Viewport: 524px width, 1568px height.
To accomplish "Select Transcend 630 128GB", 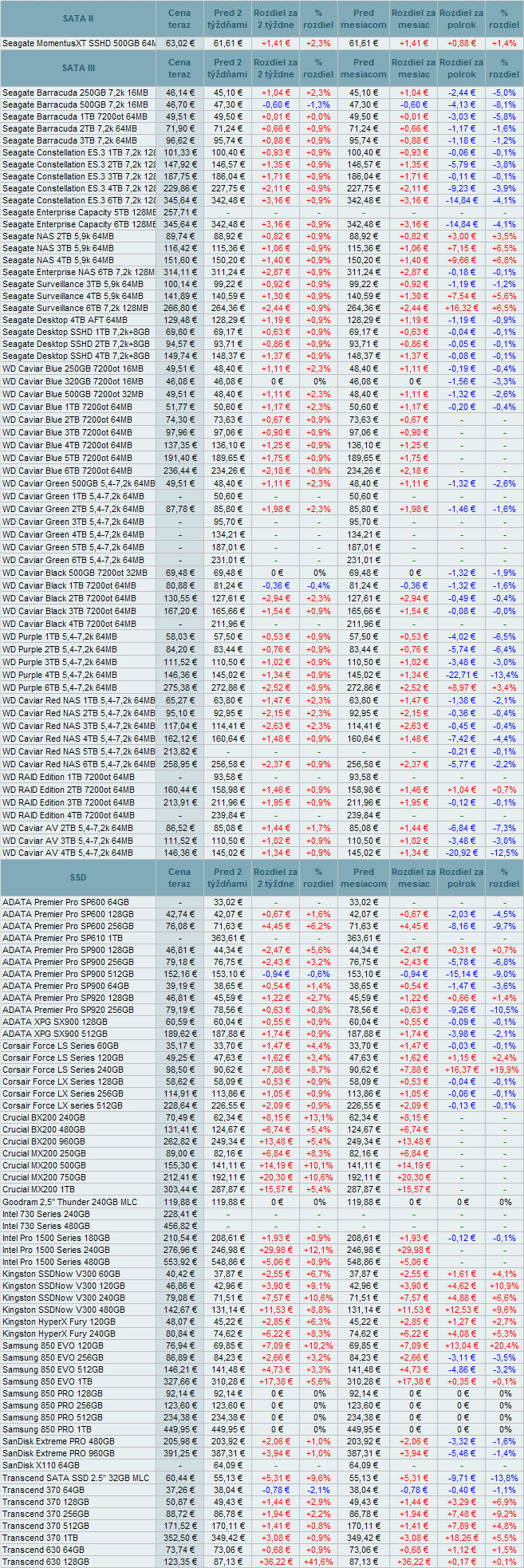I will [x=45, y=1562].
